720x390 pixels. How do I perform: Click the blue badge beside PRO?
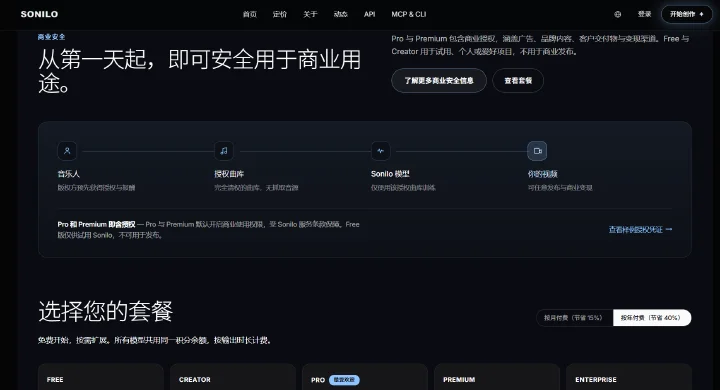344,380
